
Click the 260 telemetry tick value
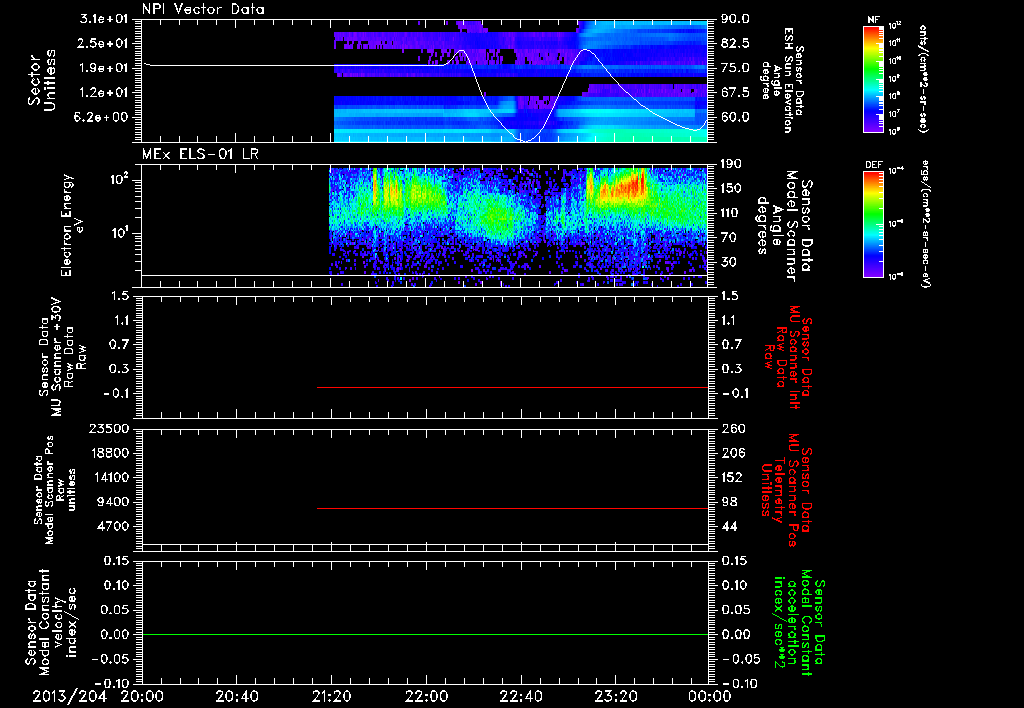point(731,429)
